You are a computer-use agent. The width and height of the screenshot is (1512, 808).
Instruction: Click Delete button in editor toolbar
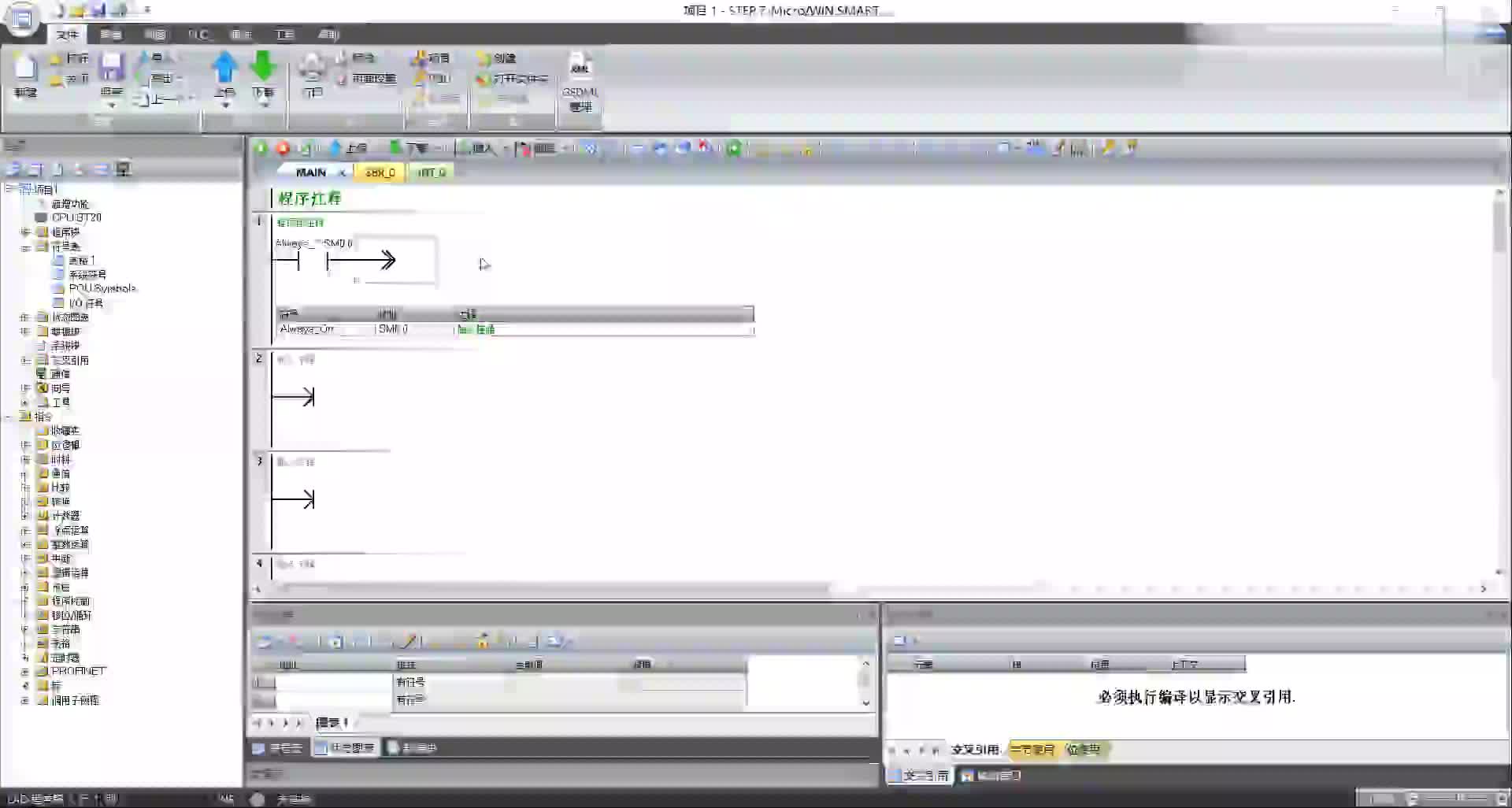(x=536, y=148)
